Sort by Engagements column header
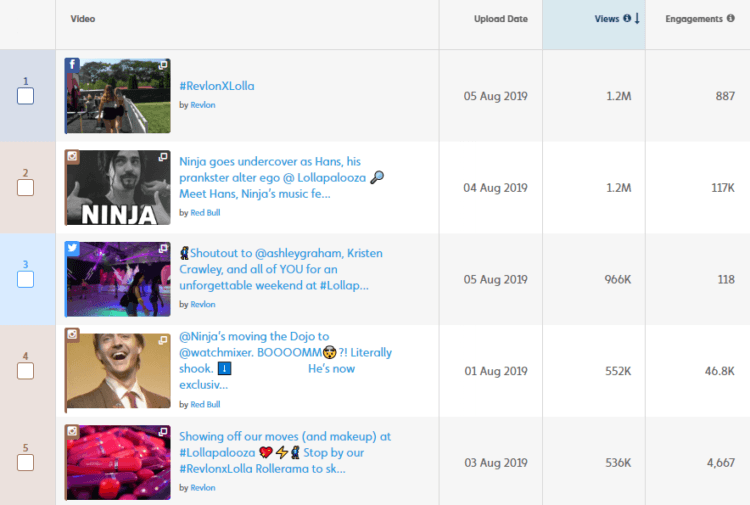750x505 pixels. click(694, 19)
